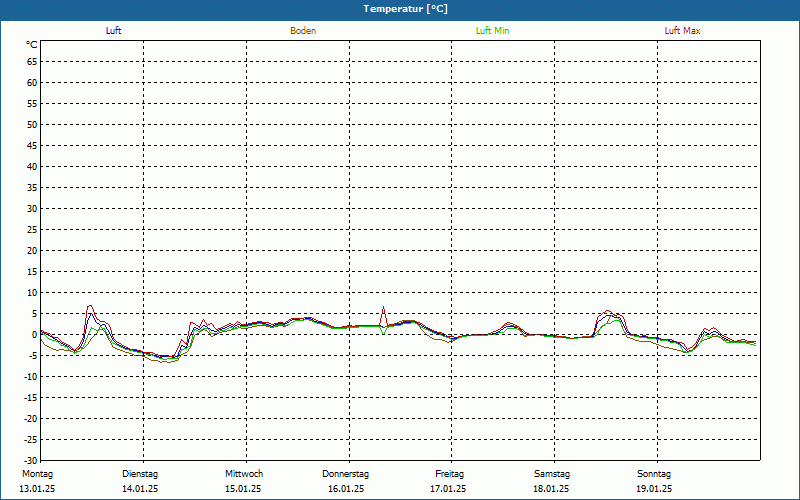Click the -25 value on temperature axis

30,440
